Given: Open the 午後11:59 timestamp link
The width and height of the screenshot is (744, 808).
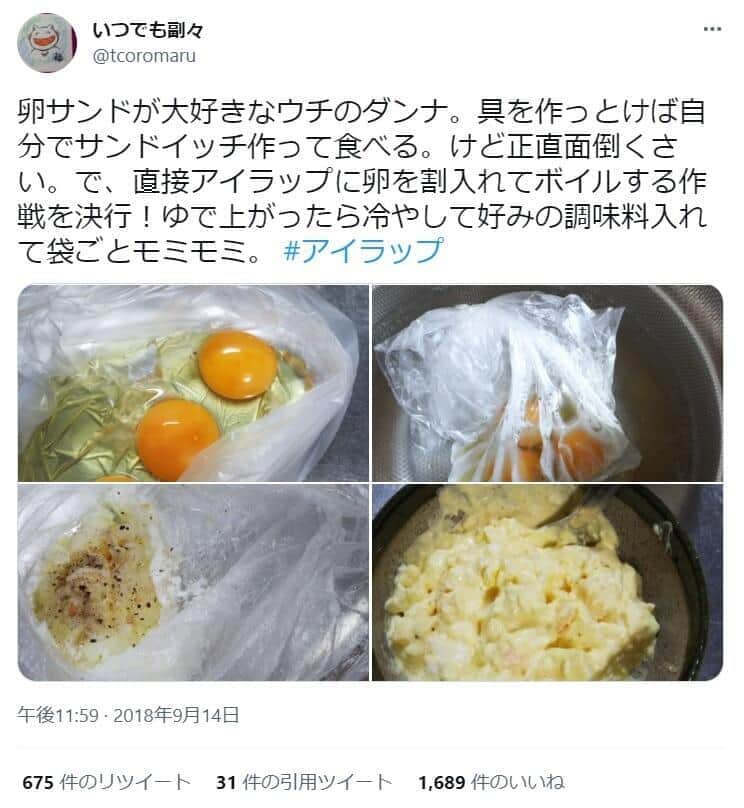Looking at the screenshot, I should (x=58, y=715).
